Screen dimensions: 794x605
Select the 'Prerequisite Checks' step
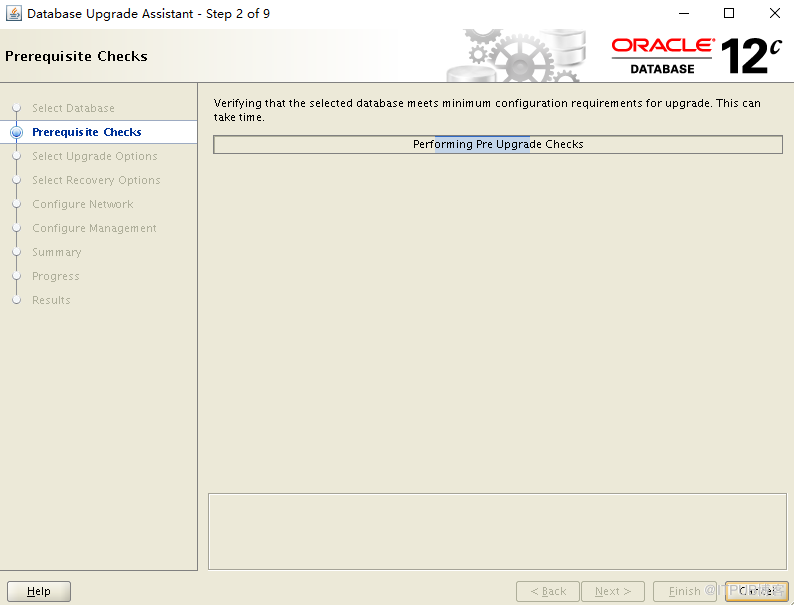coord(87,132)
